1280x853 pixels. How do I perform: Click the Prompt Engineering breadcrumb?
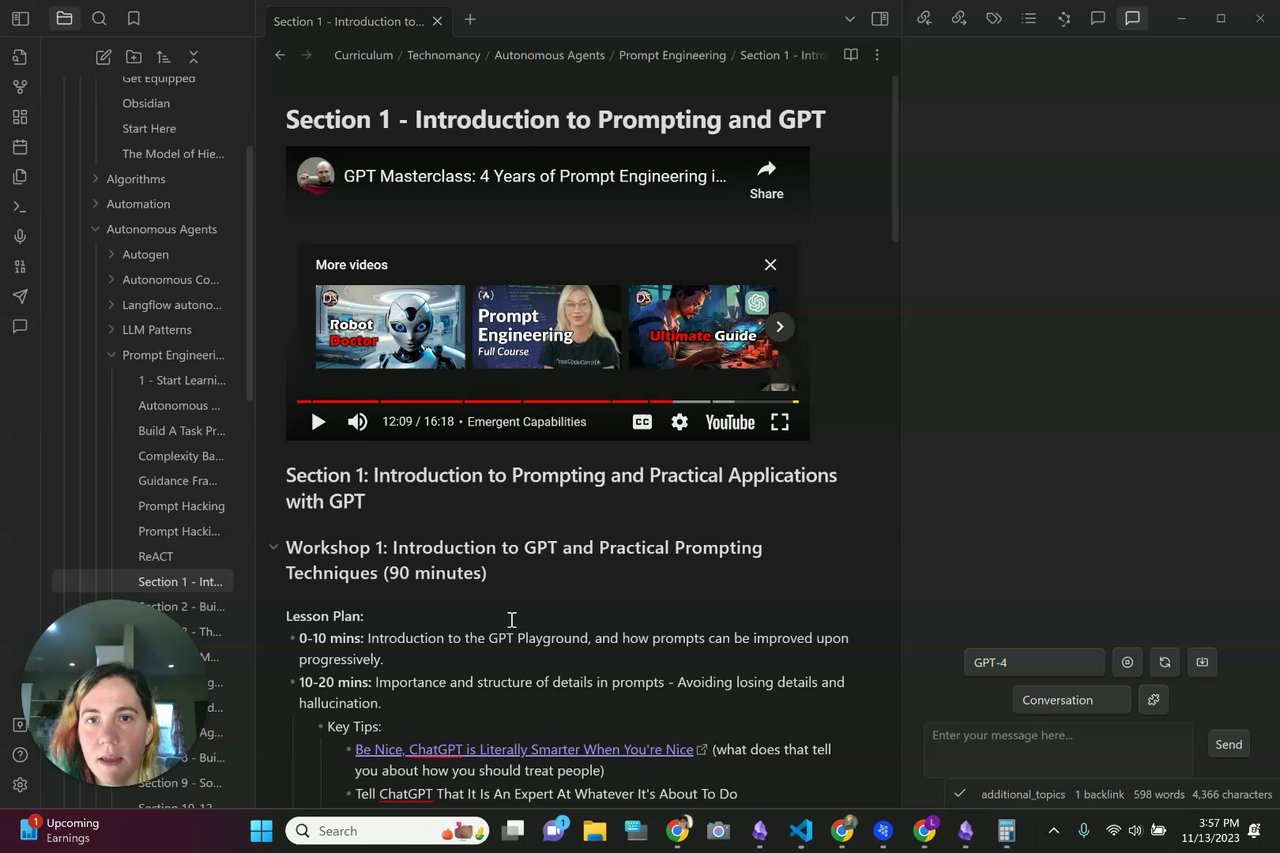(672, 55)
